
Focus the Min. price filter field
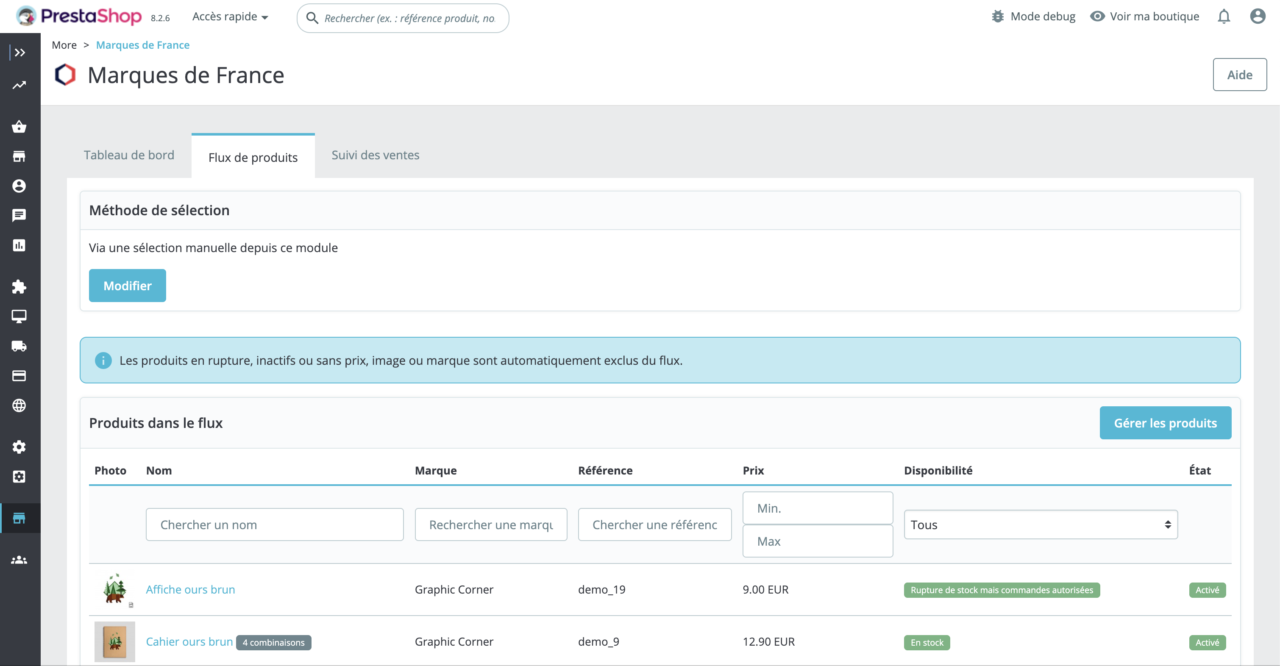click(x=818, y=508)
